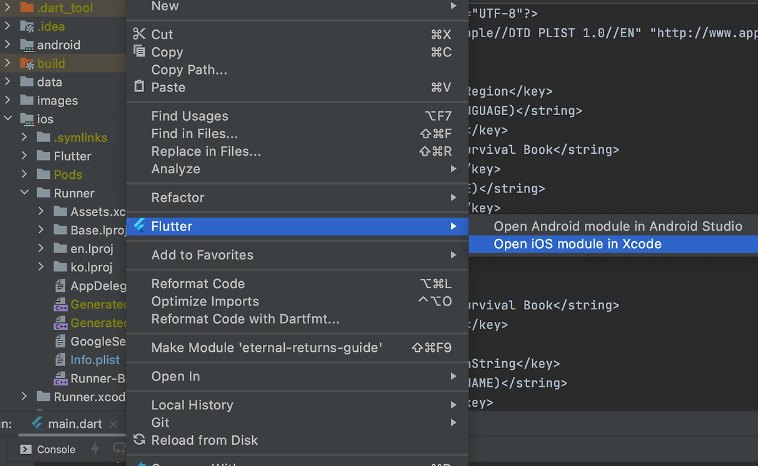
Task: Click the Info.plist file icon
Action: tap(61, 360)
